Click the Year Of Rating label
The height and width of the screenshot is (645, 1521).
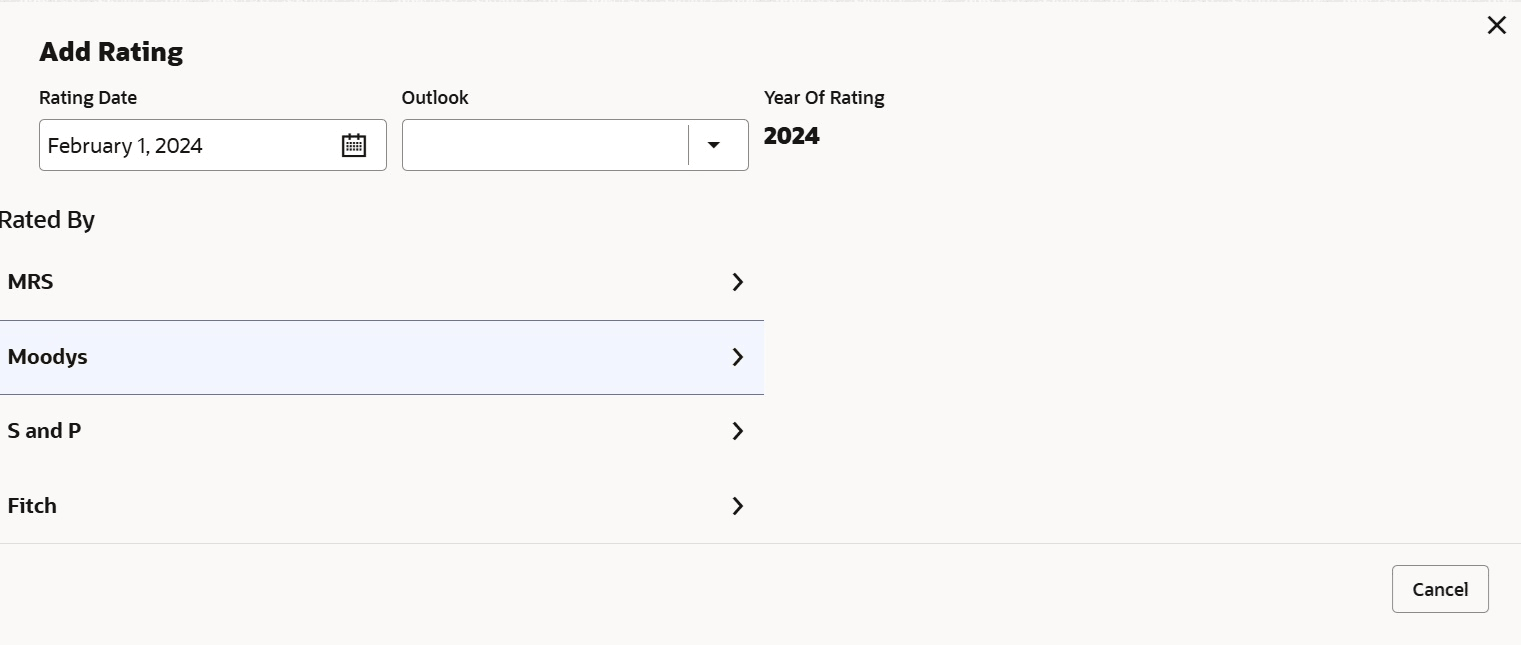(x=824, y=98)
